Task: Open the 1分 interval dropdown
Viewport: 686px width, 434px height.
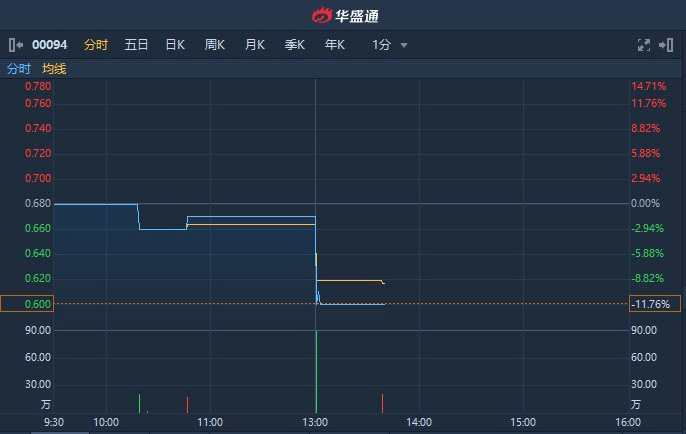Action: click(382, 45)
